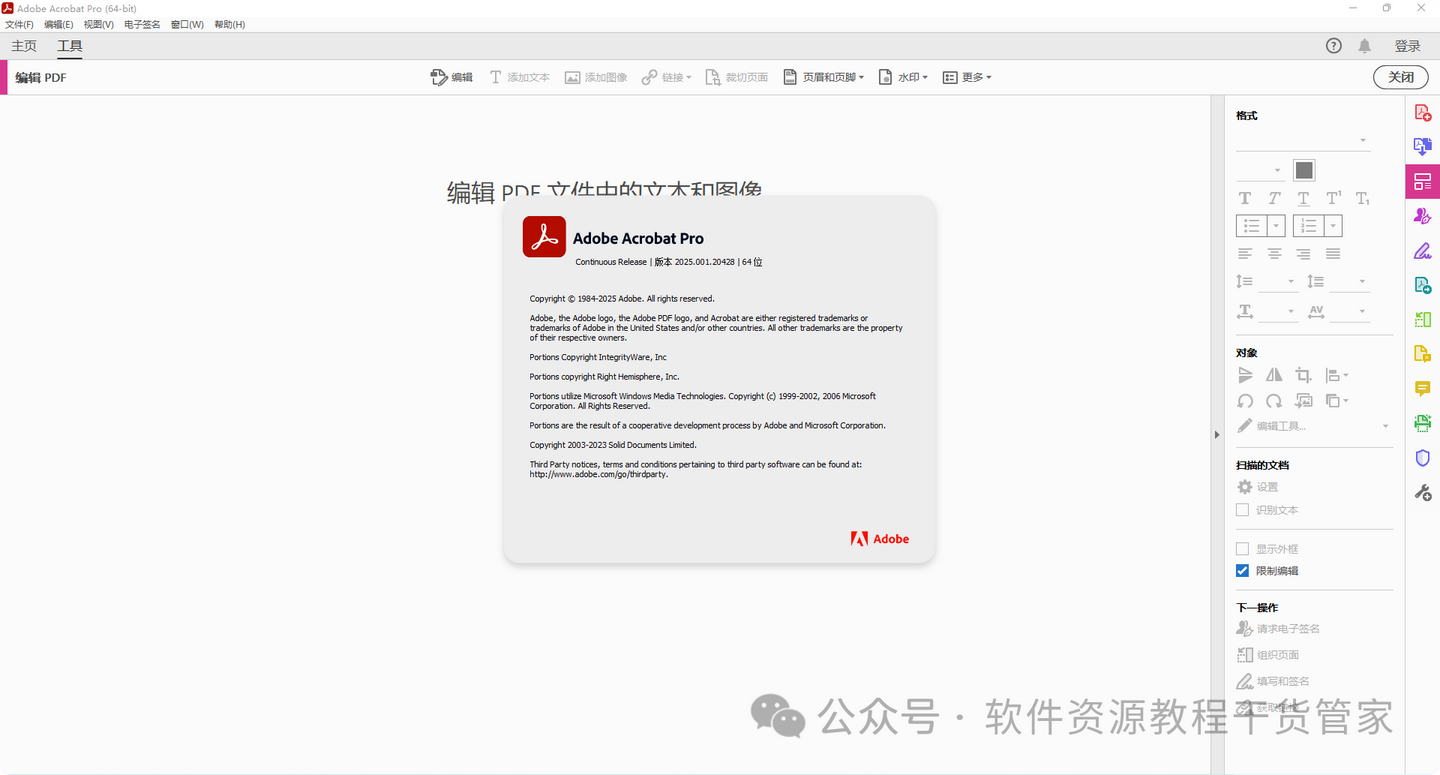Flip object vertically icon
This screenshot has width=1440, height=775.
[1245, 375]
